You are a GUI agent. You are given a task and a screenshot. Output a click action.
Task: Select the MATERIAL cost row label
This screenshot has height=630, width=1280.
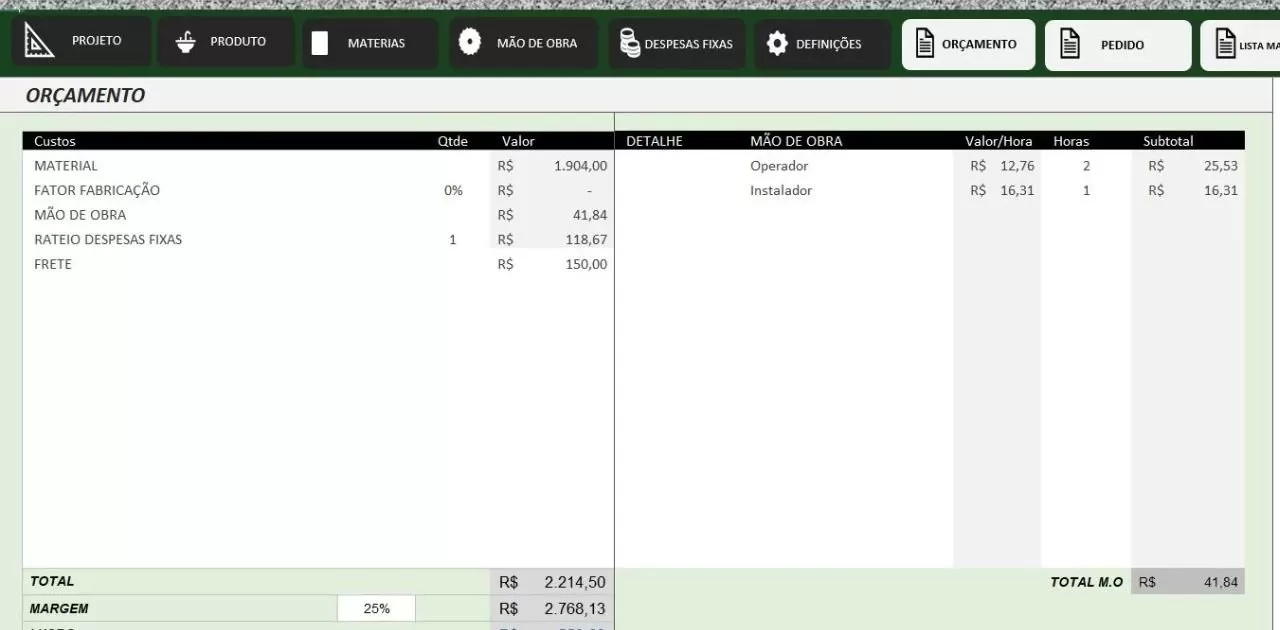(x=66, y=166)
